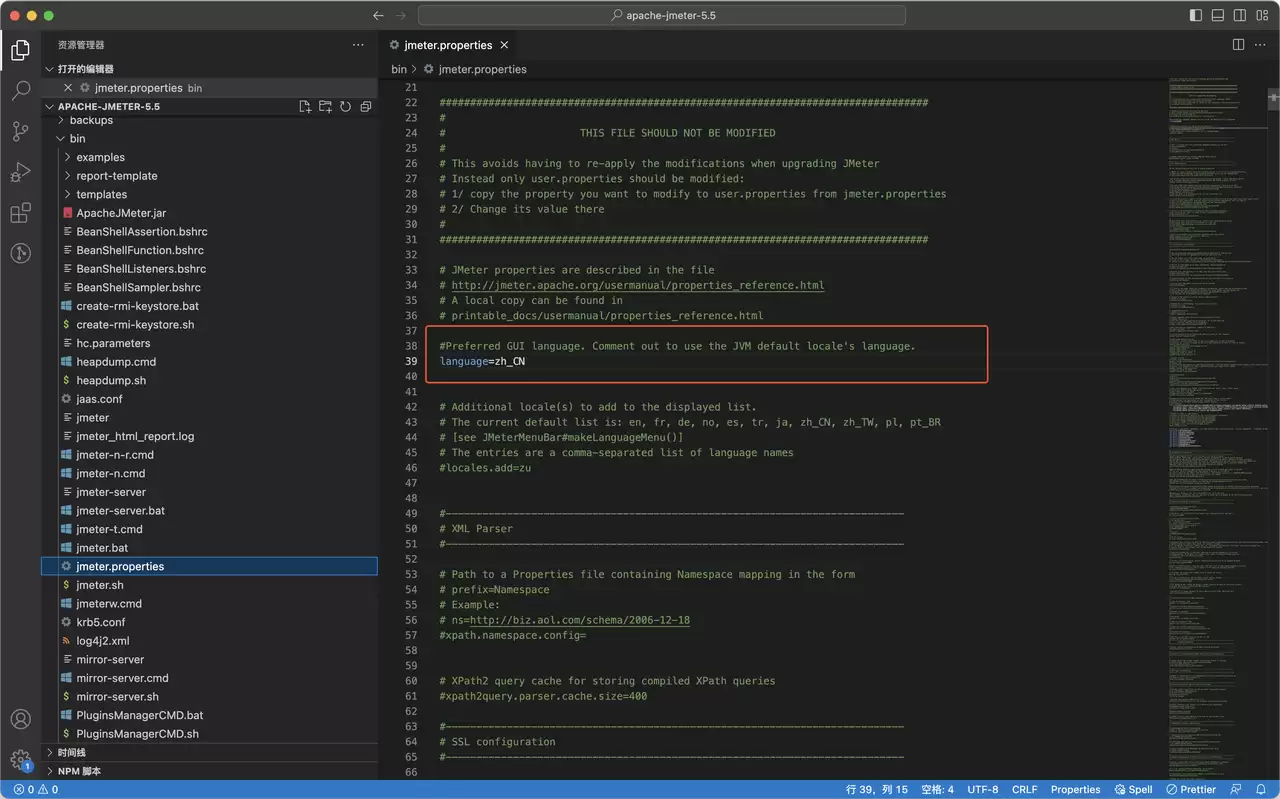The width and height of the screenshot is (1280, 799).
Task: Click the New Folder icon in explorer header
Action: 325,107
